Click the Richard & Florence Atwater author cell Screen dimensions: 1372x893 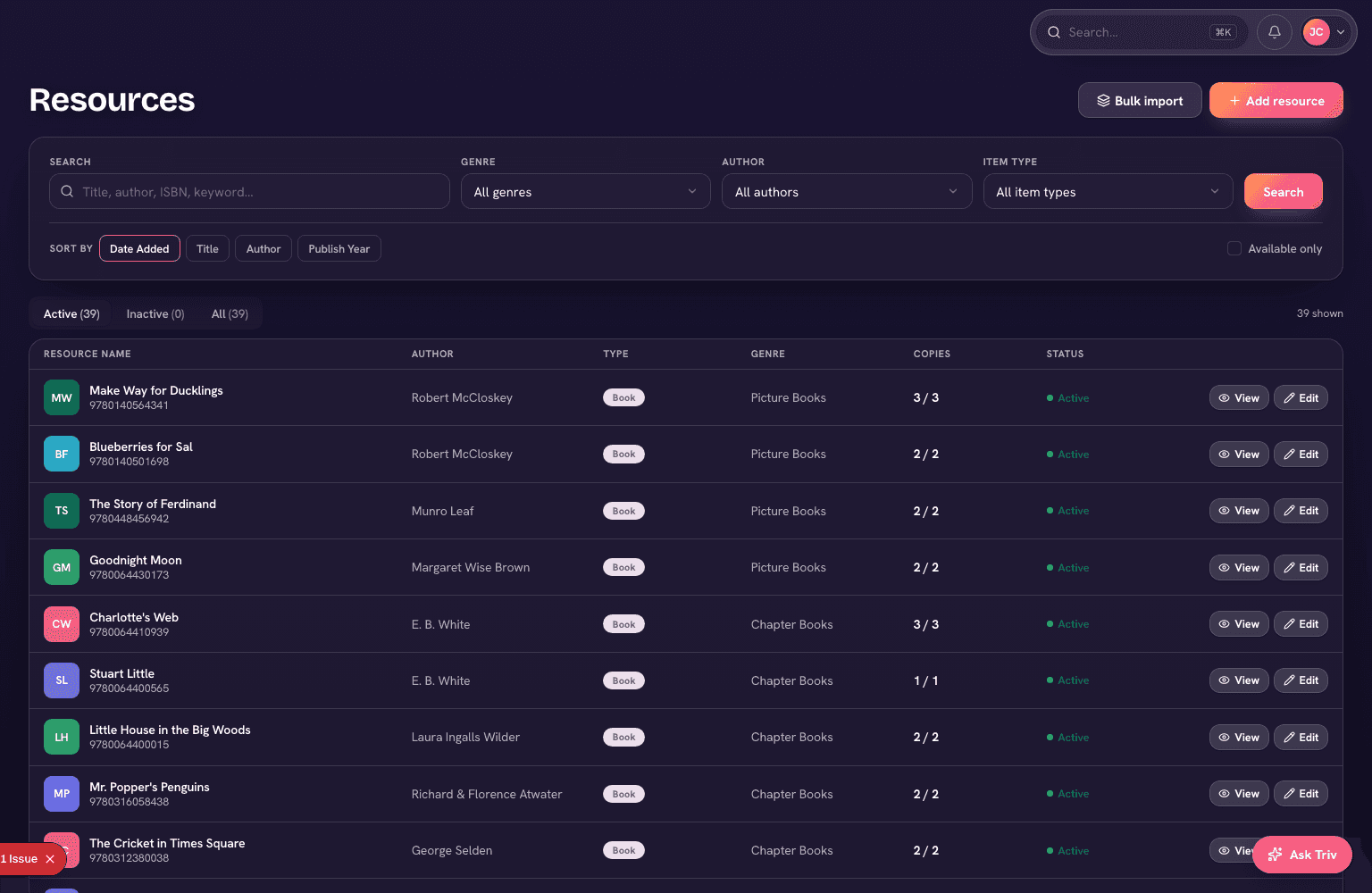point(487,794)
